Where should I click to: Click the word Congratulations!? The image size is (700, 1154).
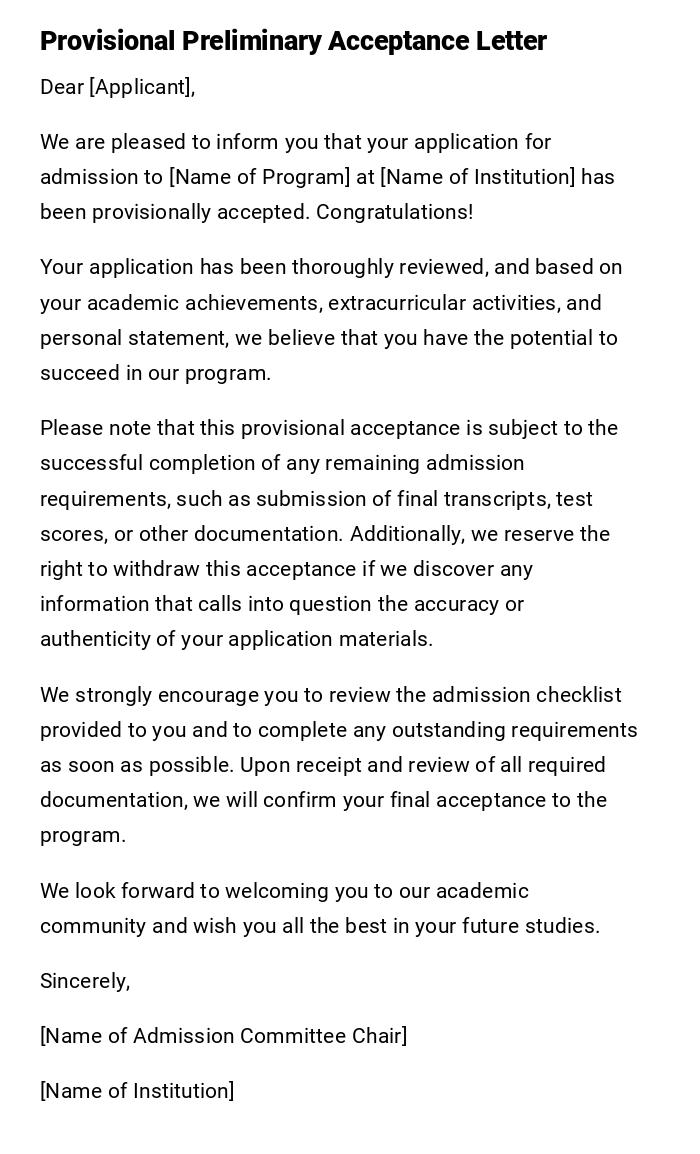click(x=394, y=212)
